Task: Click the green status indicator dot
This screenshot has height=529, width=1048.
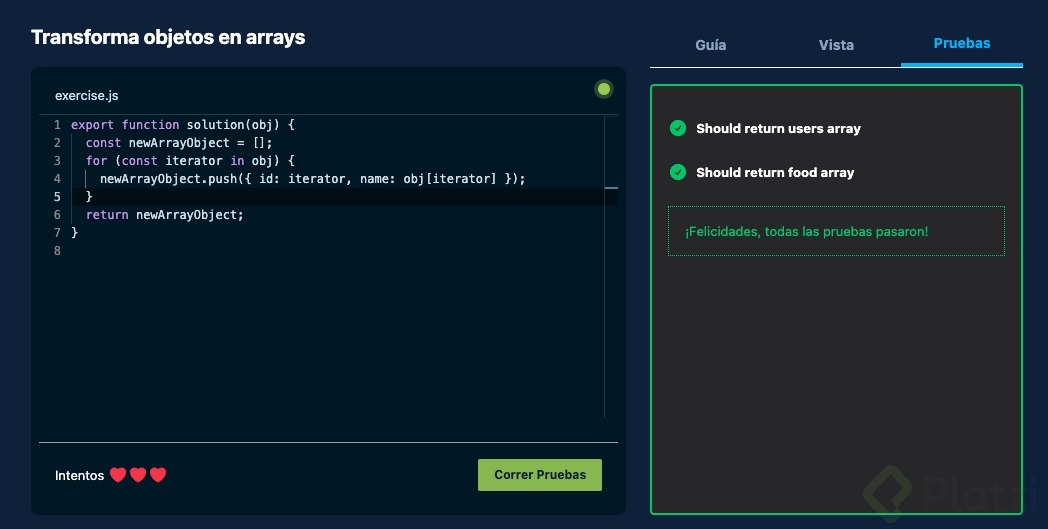Action: [604, 89]
